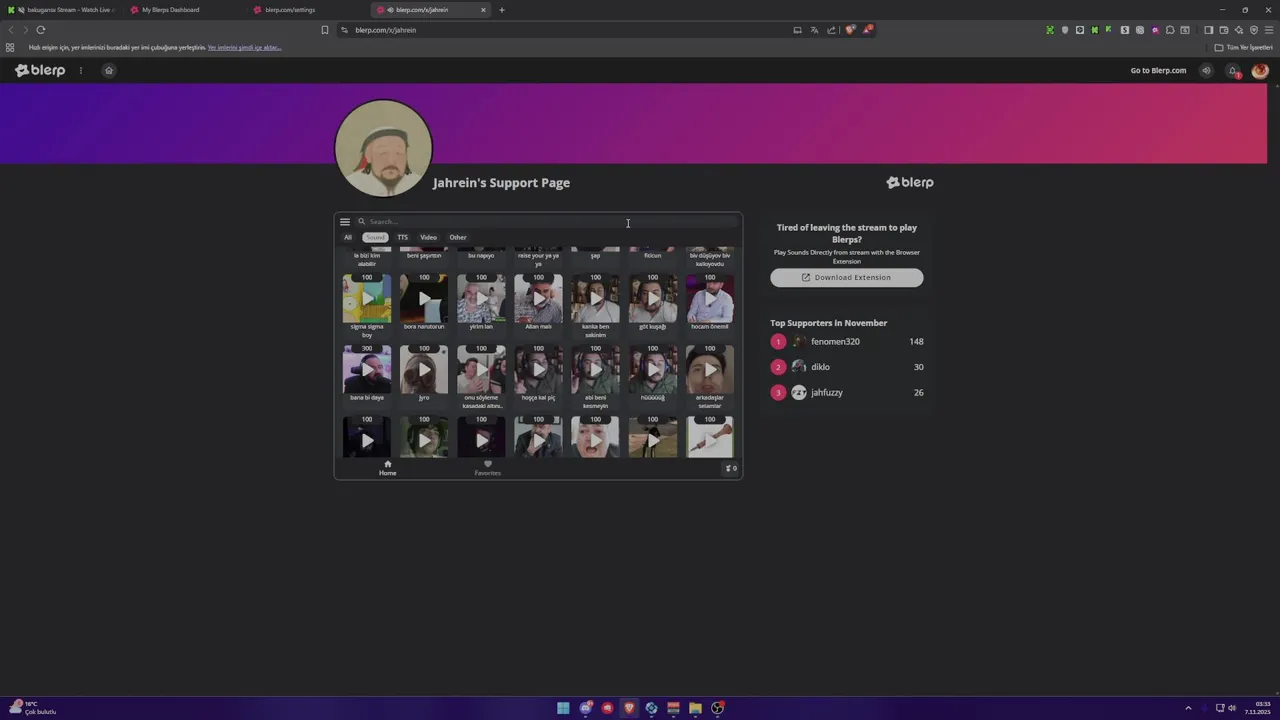The height and width of the screenshot is (720, 1280).
Task: Reload the page
Action: click(x=41, y=30)
